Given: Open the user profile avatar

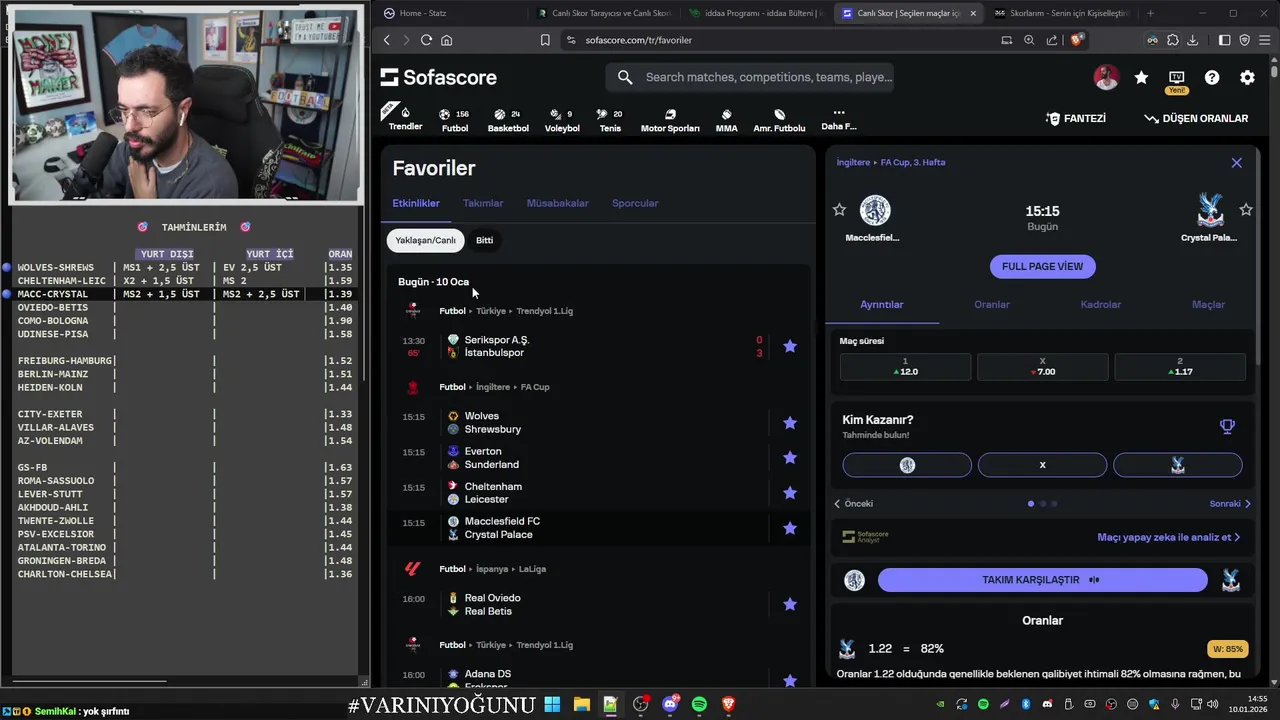Looking at the screenshot, I should [x=1106, y=78].
